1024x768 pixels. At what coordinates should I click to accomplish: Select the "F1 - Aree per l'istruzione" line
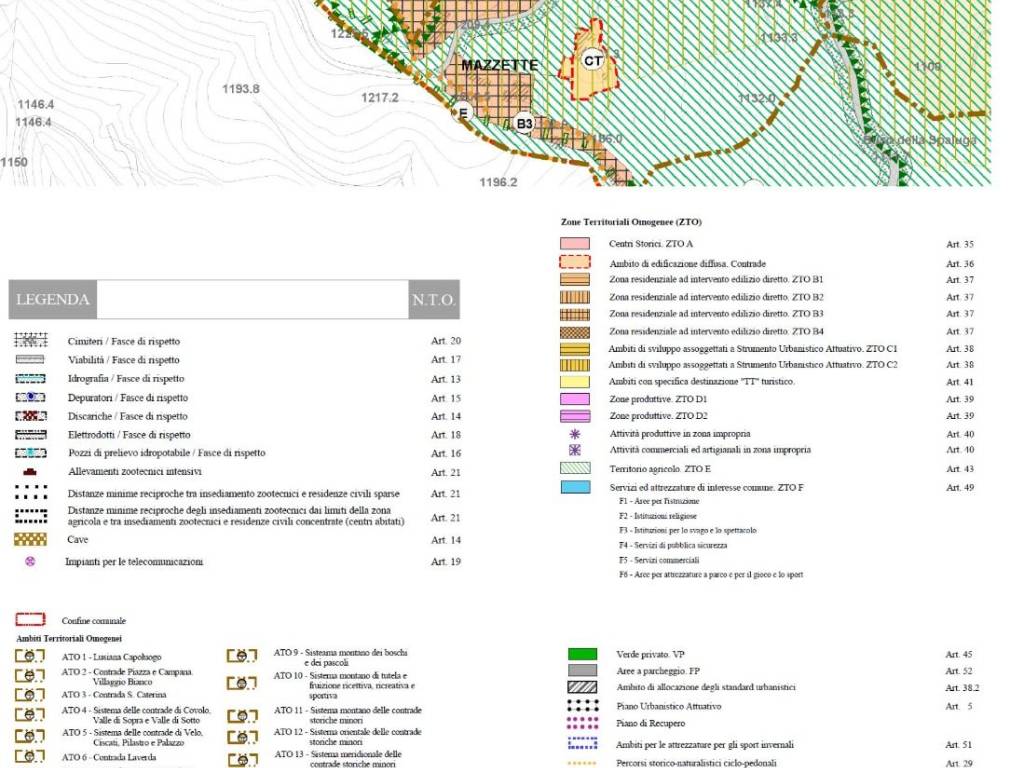659,502
